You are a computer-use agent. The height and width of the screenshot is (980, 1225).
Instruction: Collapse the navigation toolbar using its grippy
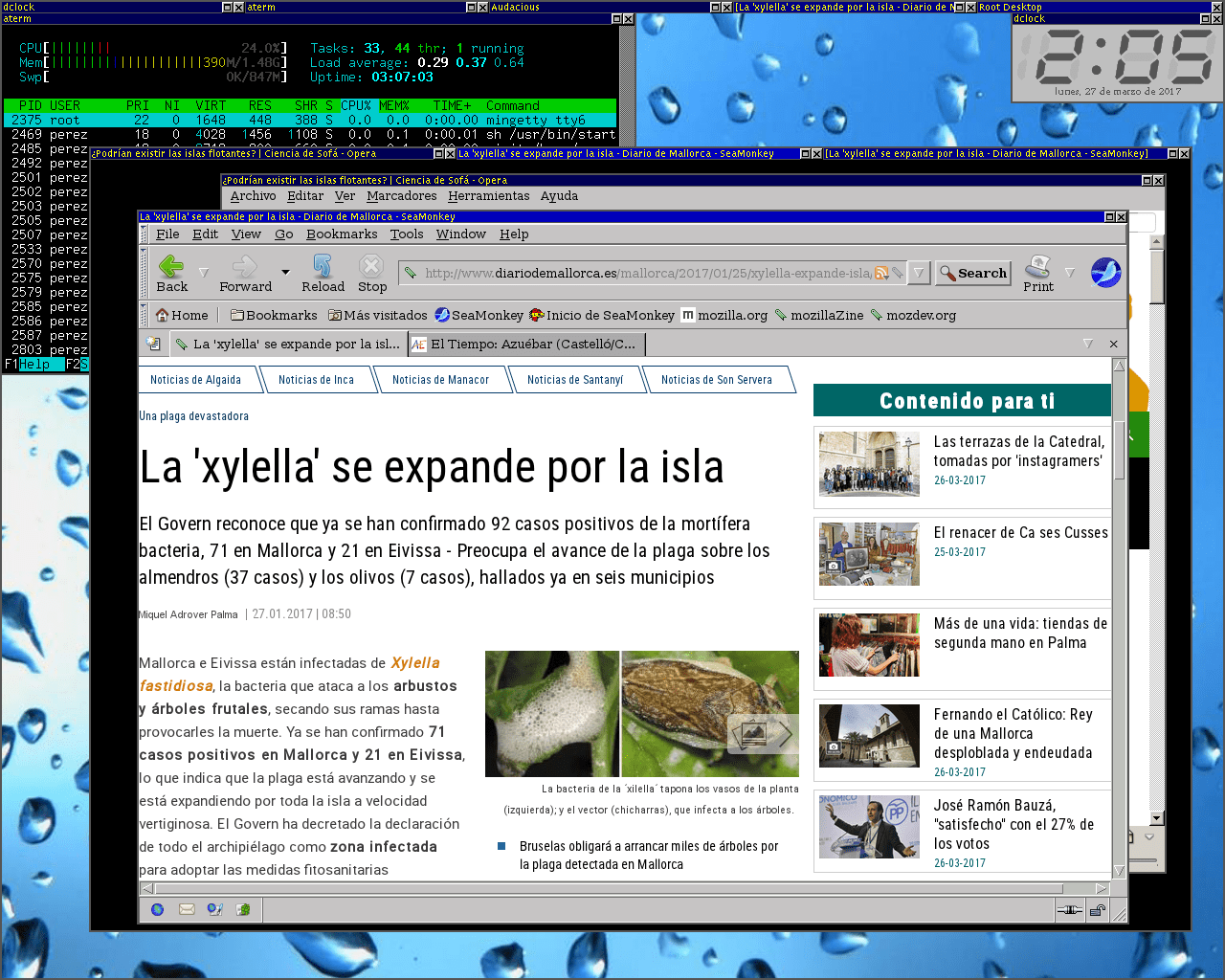pyautogui.click(x=144, y=273)
